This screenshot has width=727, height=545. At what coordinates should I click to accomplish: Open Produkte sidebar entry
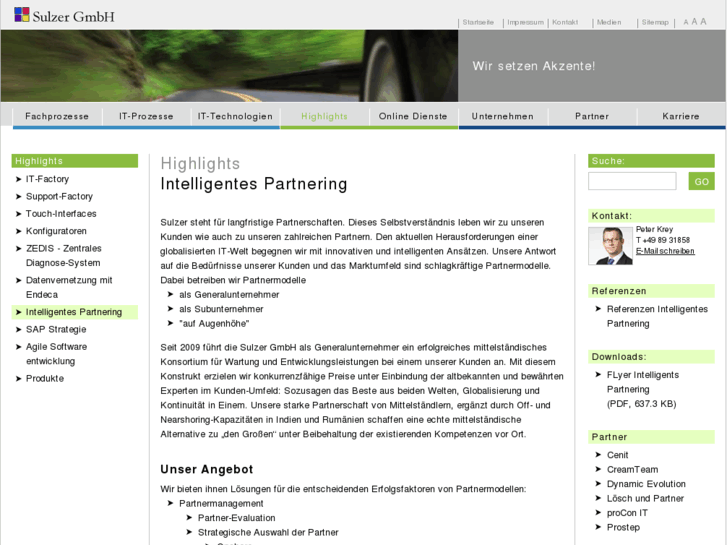(45, 378)
